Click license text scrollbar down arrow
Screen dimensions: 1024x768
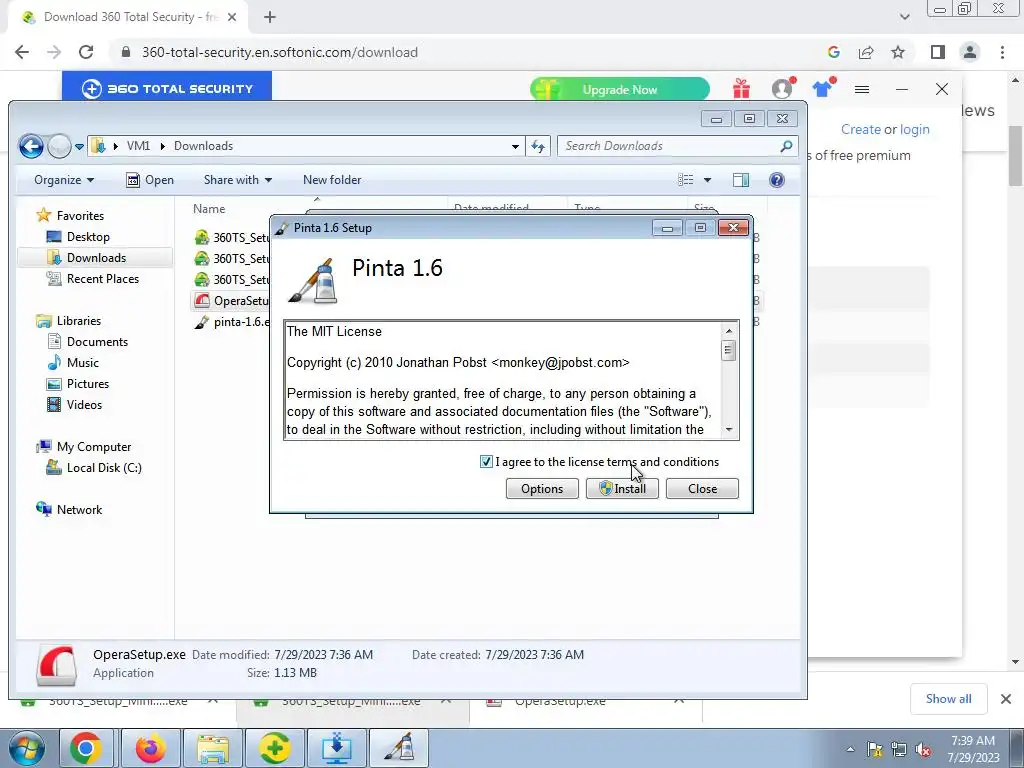pyautogui.click(x=729, y=430)
